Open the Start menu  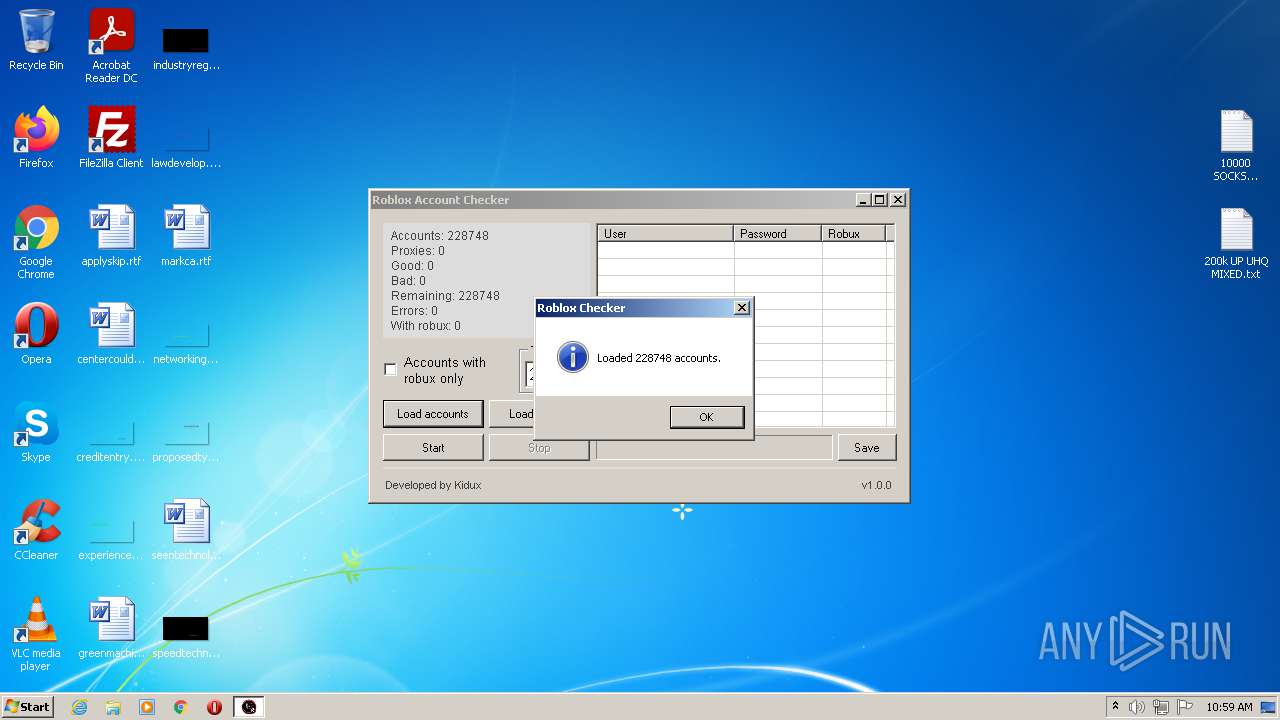pyautogui.click(x=28, y=707)
